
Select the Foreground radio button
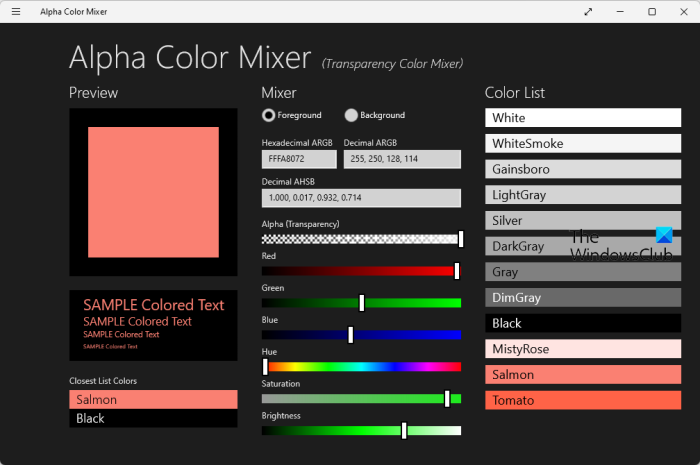(269, 115)
